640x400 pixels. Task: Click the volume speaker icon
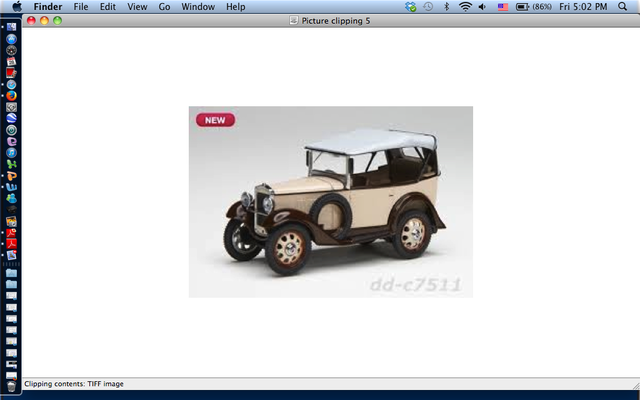(482, 7)
